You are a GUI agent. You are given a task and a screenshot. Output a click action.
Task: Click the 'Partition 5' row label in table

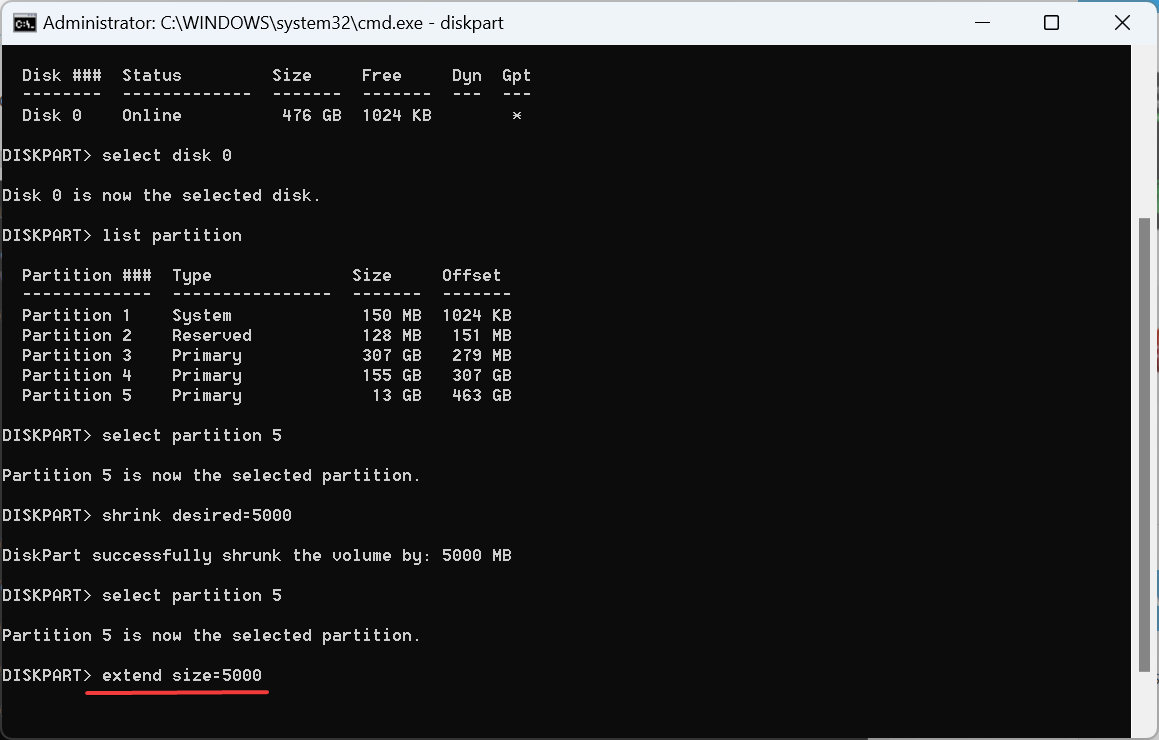[77, 395]
